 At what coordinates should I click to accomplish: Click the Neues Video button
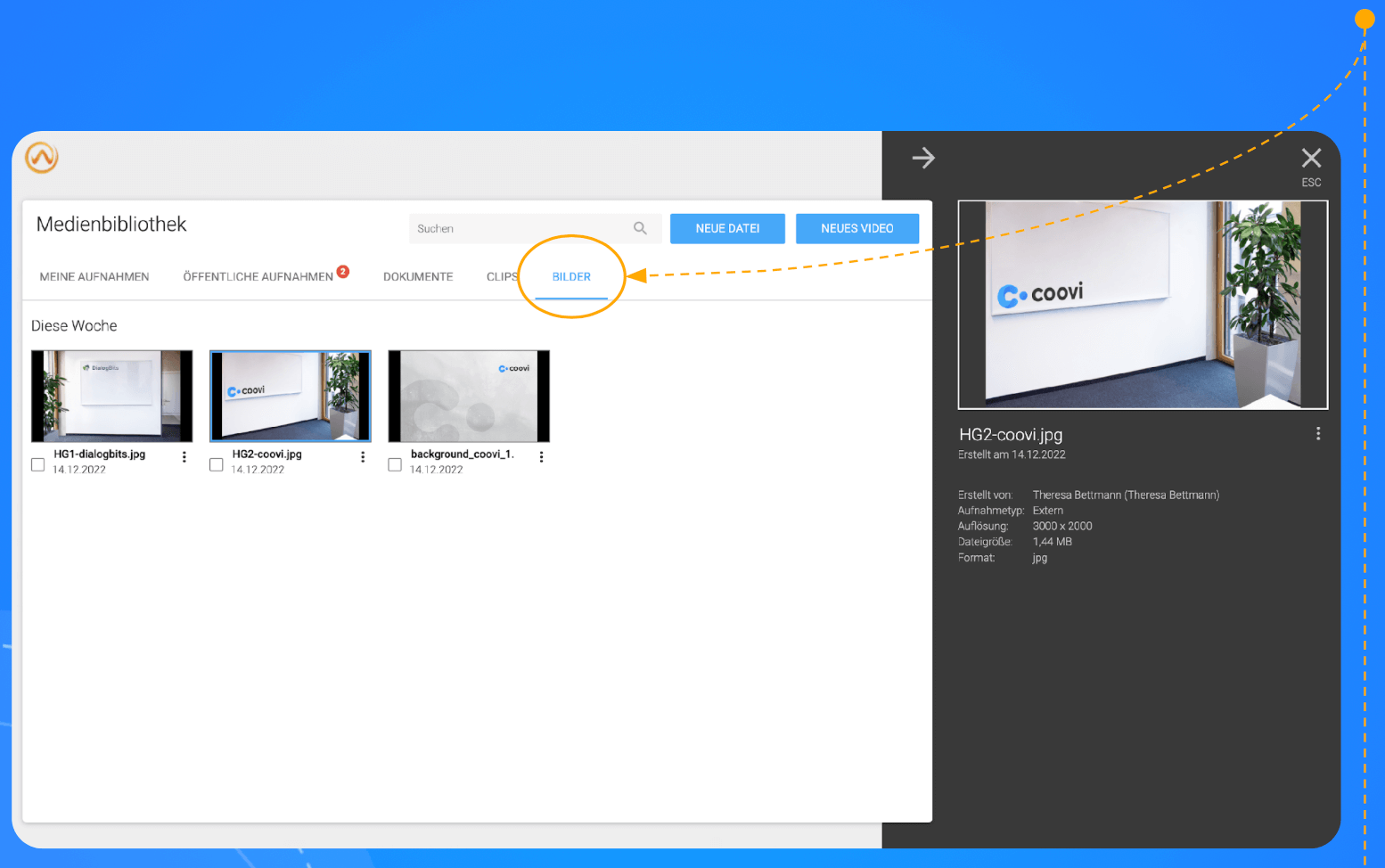pyautogui.click(x=857, y=228)
